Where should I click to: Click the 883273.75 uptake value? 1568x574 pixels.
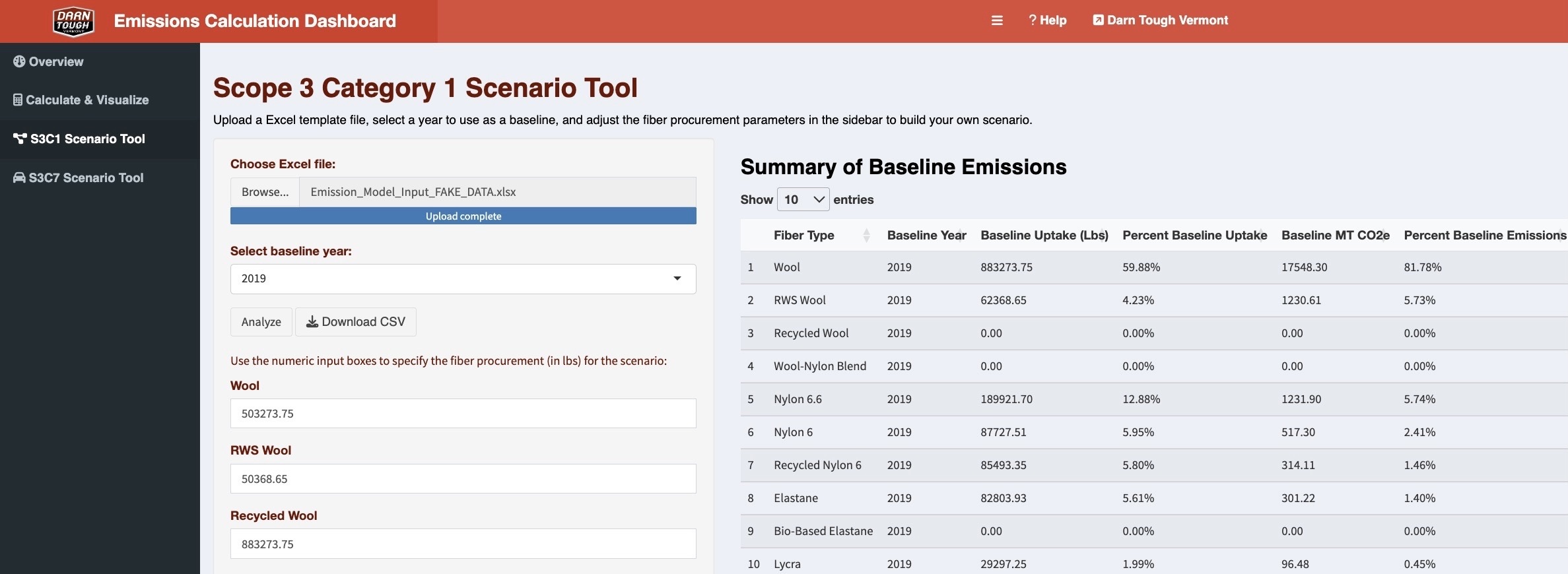click(1006, 267)
